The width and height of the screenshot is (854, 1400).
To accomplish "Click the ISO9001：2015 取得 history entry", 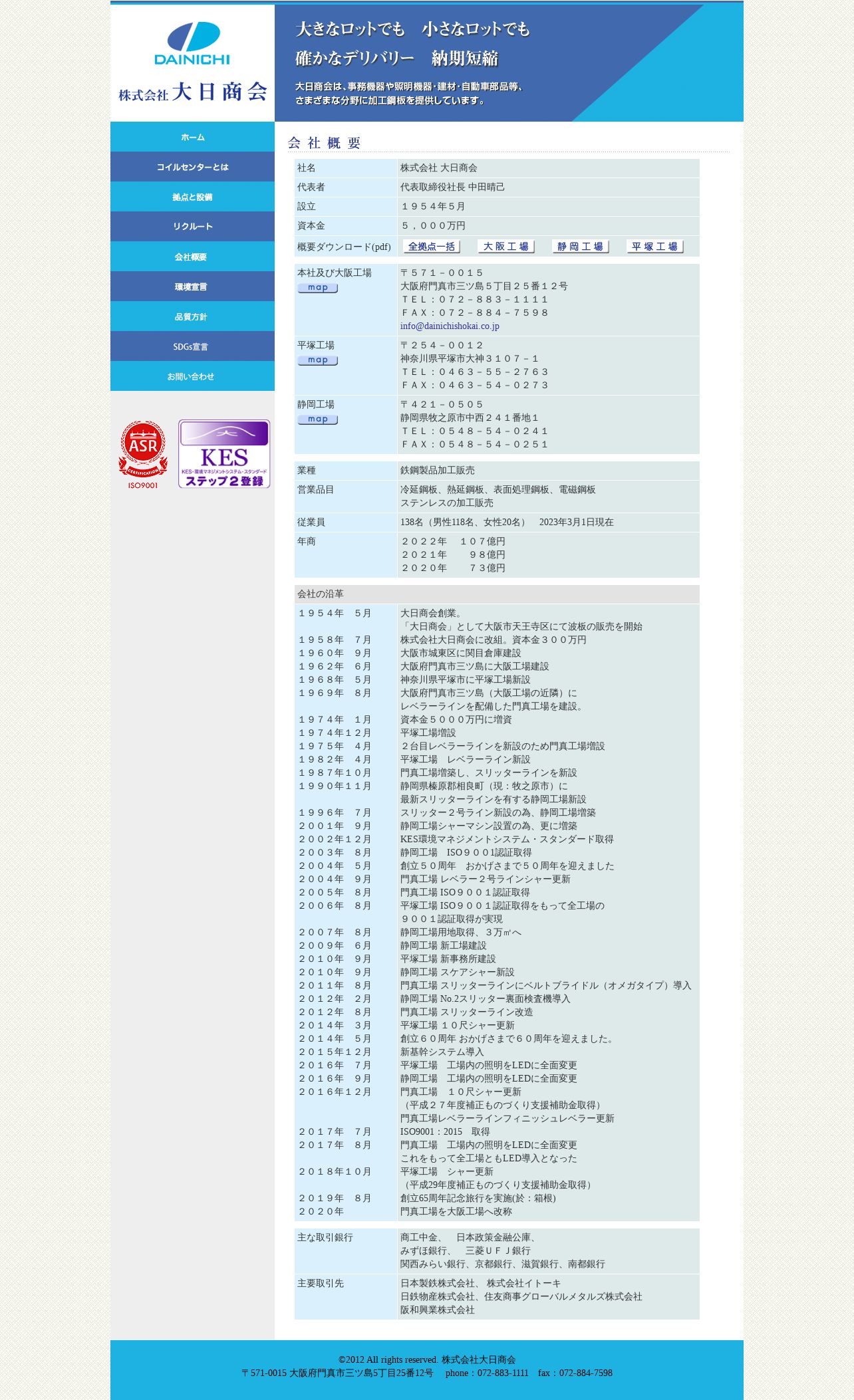I will pos(445,1132).
